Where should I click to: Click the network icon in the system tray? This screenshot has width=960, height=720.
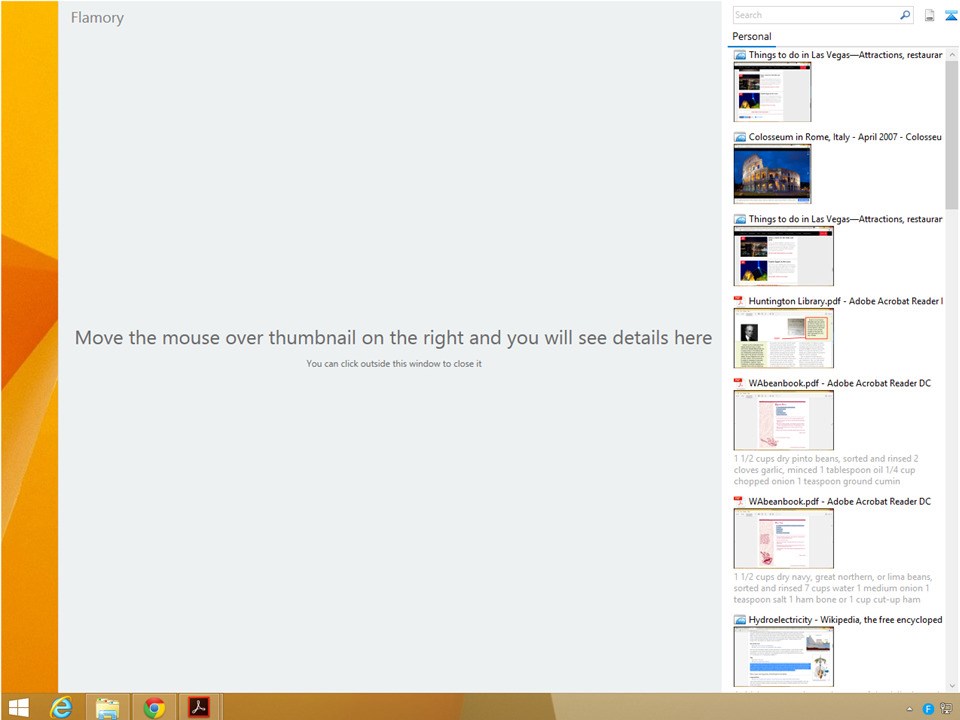tap(945, 708)
